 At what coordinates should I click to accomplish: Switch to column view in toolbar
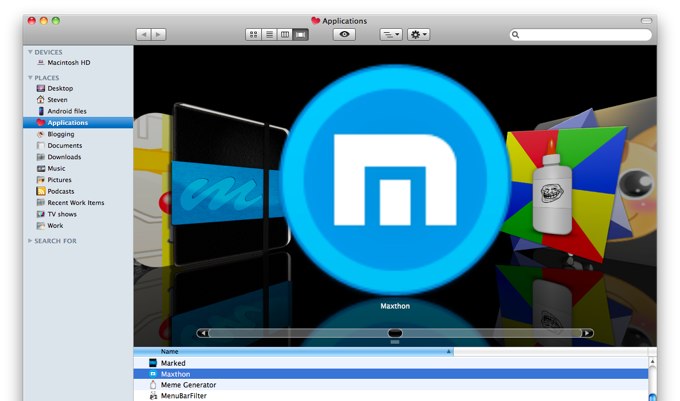pyautogui.click(x=285, y=34)
